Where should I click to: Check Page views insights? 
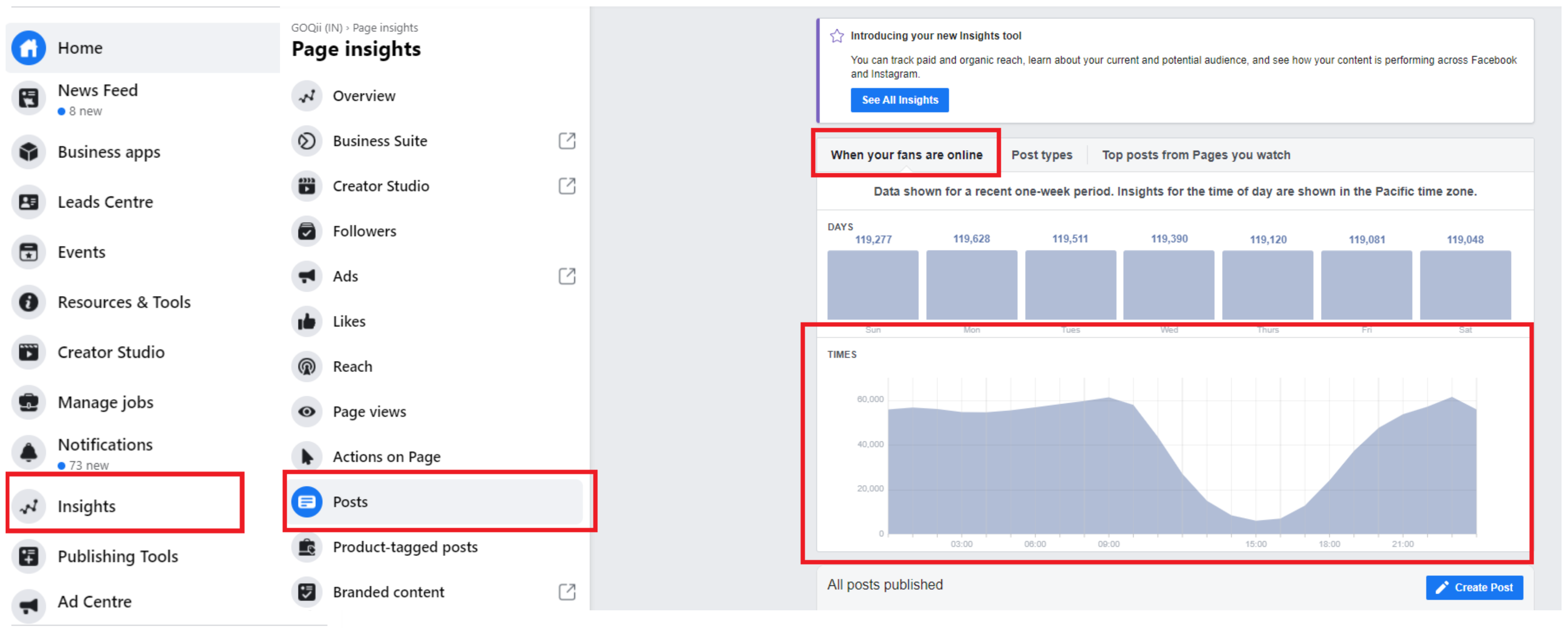click(x=369, y=411)
